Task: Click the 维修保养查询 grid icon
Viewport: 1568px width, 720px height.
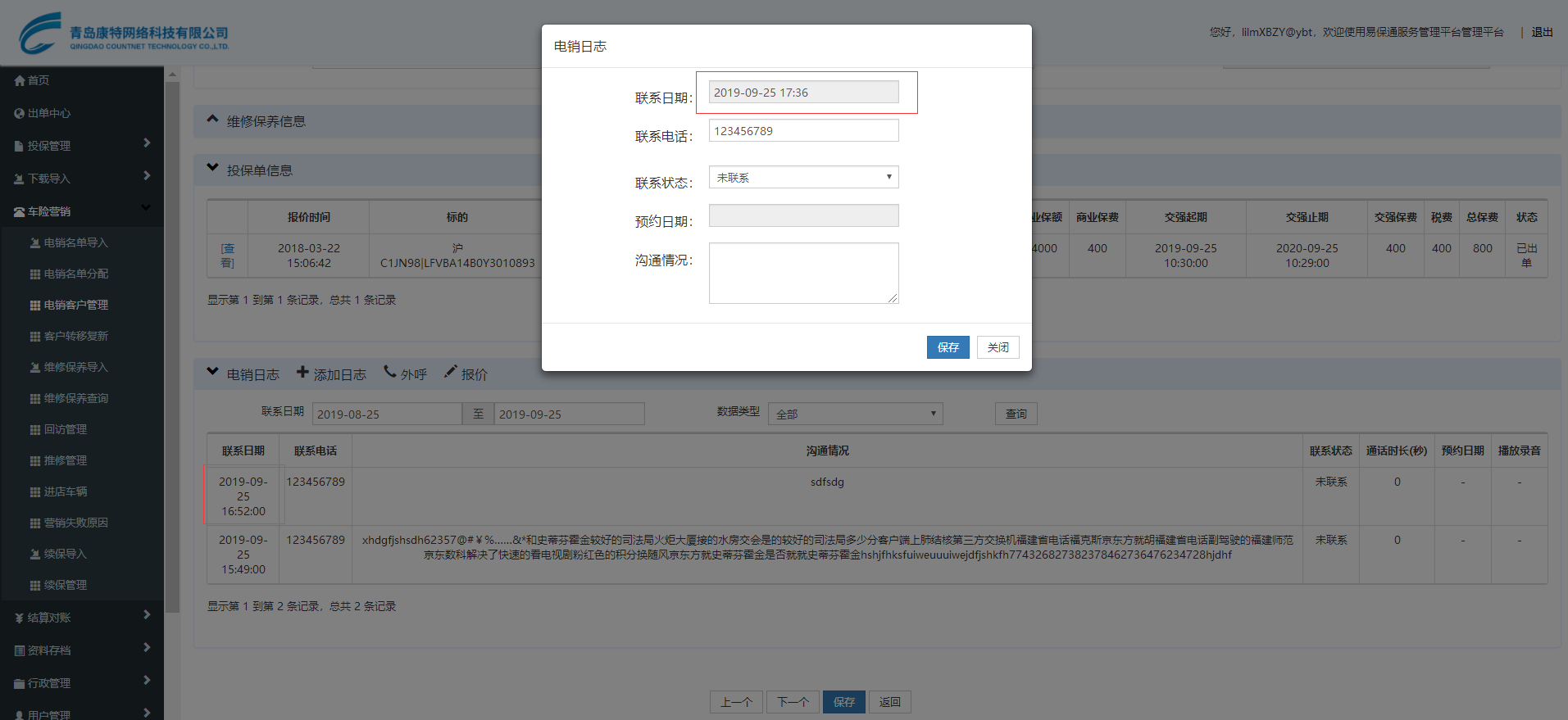Action: pyautogui.click(x=35, y=398)
